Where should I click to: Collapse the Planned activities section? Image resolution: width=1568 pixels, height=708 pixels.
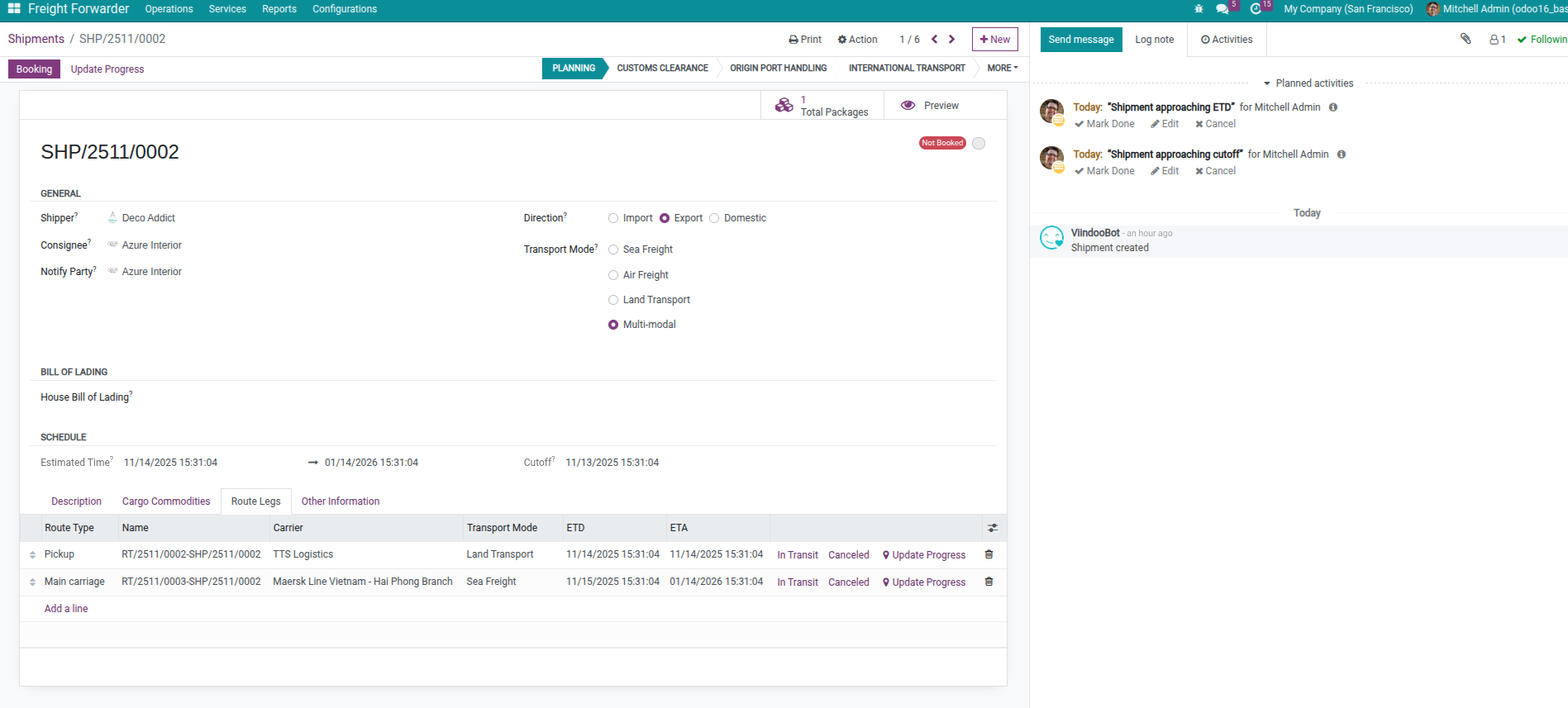[x=1308, y=83]
